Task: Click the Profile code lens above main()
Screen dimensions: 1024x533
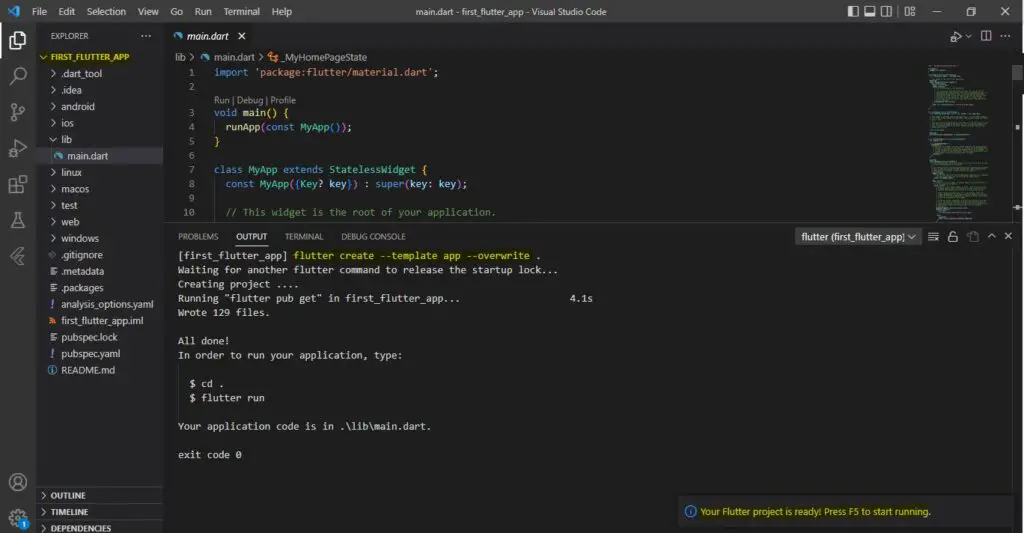Action: coord(283,100)
